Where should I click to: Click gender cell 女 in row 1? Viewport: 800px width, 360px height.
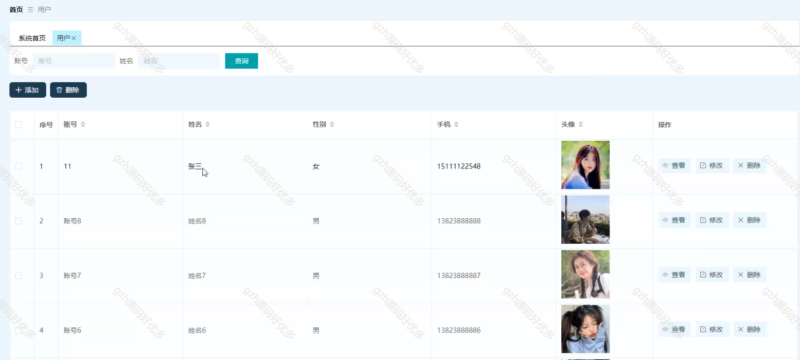[316, 166]
